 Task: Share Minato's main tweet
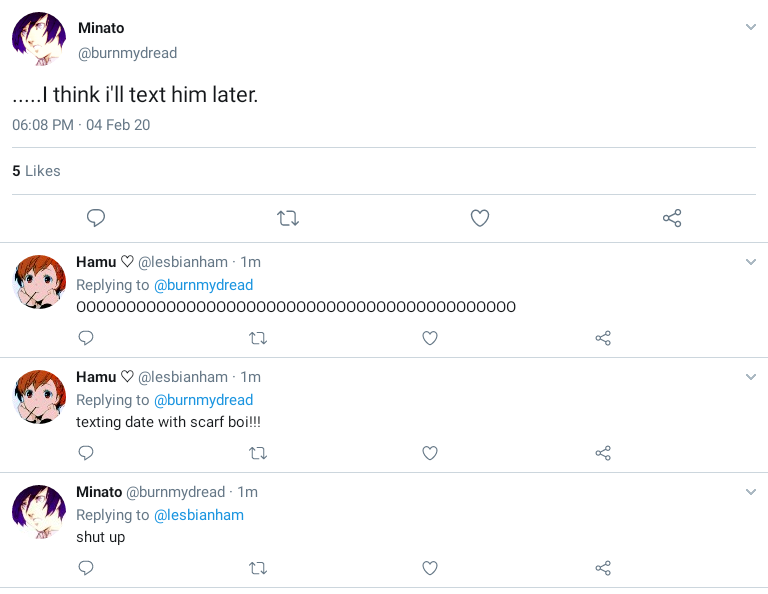672,218
